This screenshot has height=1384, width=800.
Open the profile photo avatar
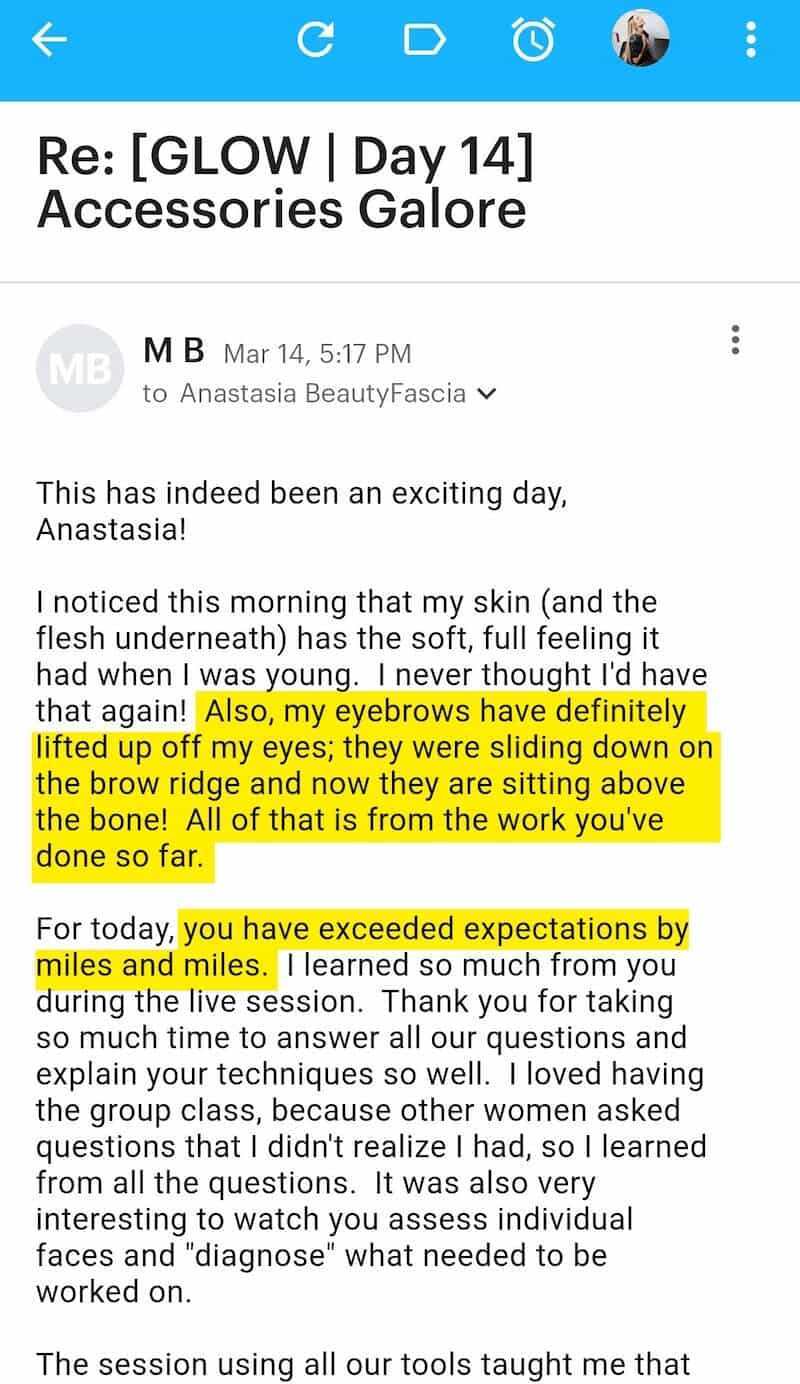[640, 39]
